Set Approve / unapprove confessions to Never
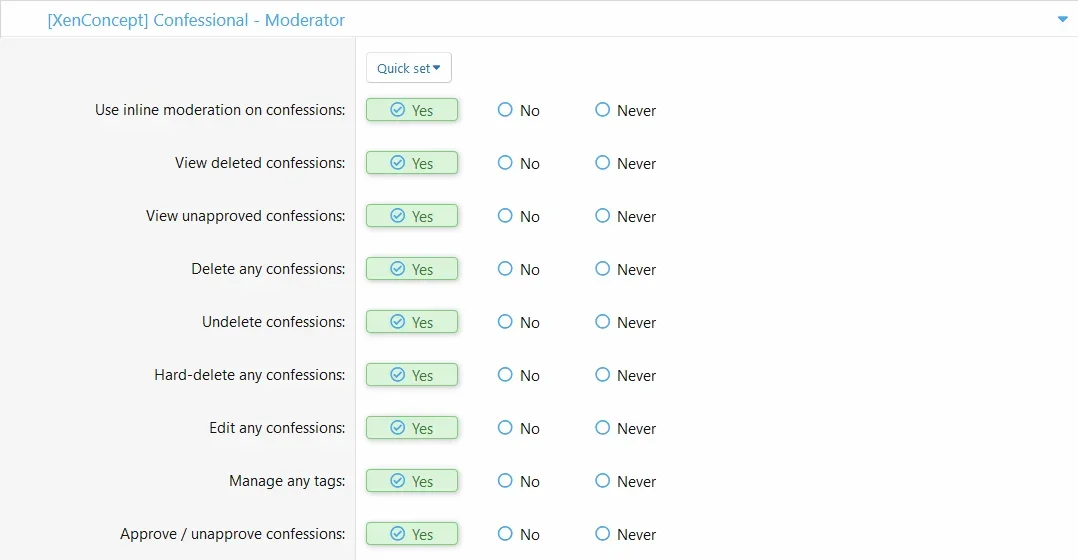 (x=625, y=534)
